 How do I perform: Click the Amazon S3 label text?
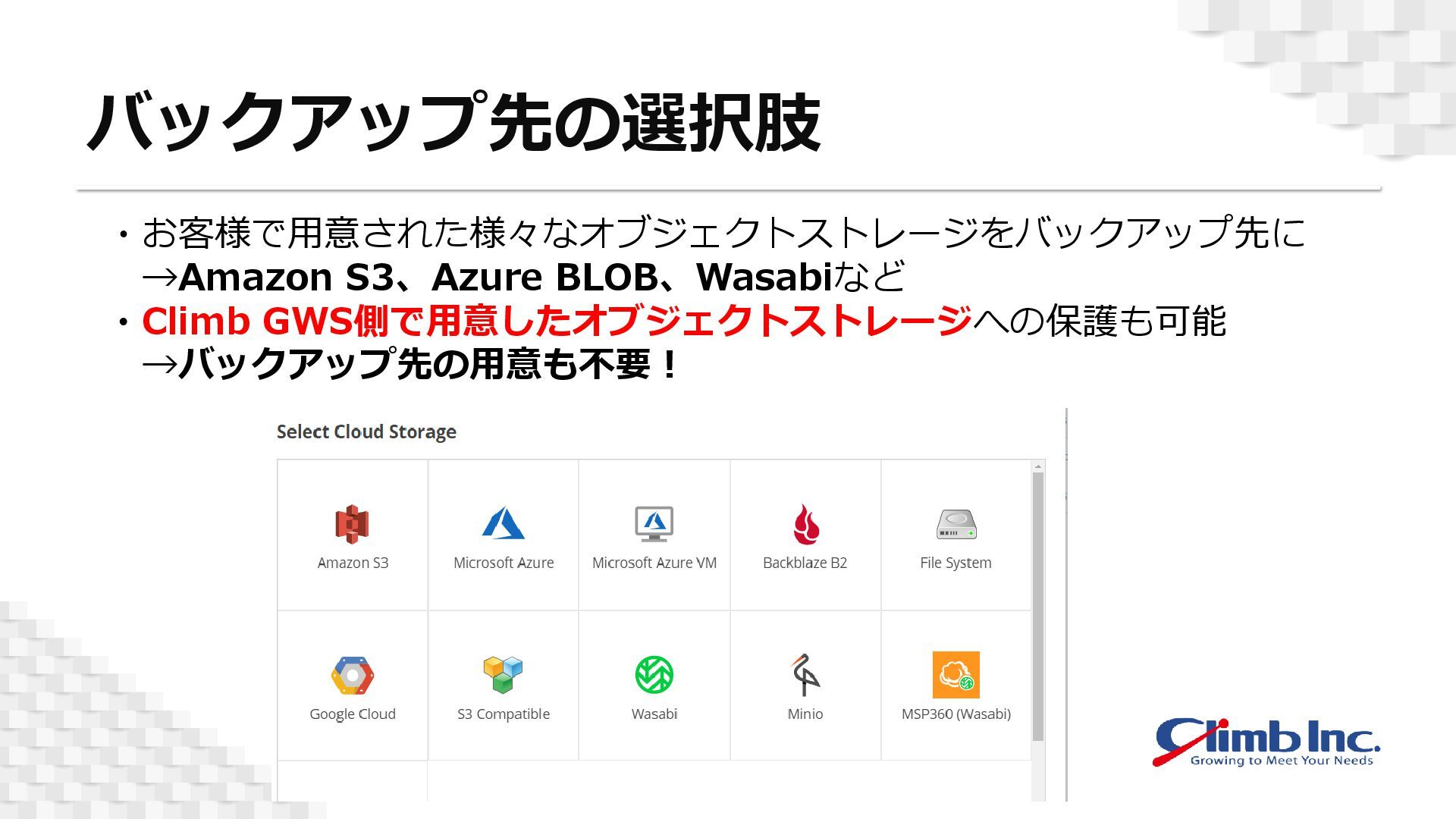(x=353, y=563)
